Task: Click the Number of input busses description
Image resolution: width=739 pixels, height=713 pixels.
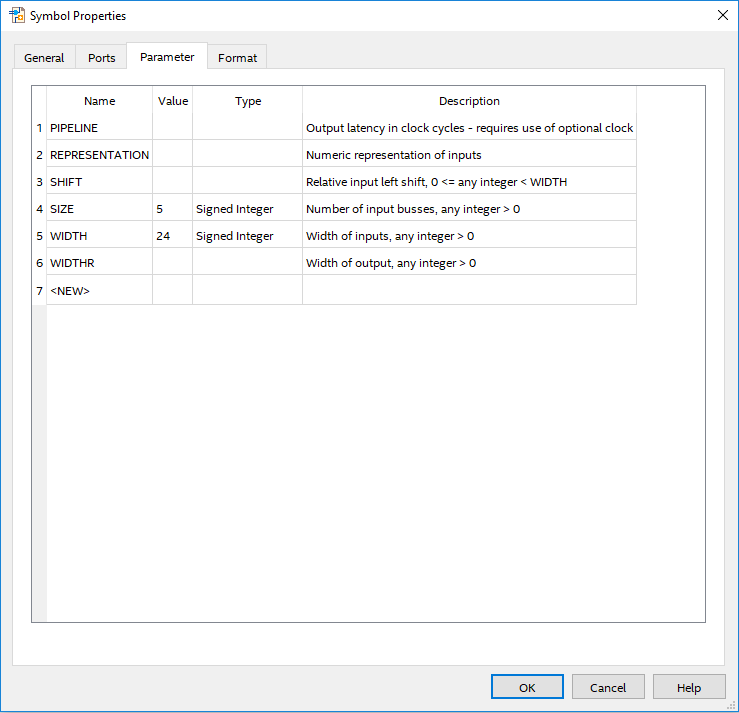Action: click(469, 208)
